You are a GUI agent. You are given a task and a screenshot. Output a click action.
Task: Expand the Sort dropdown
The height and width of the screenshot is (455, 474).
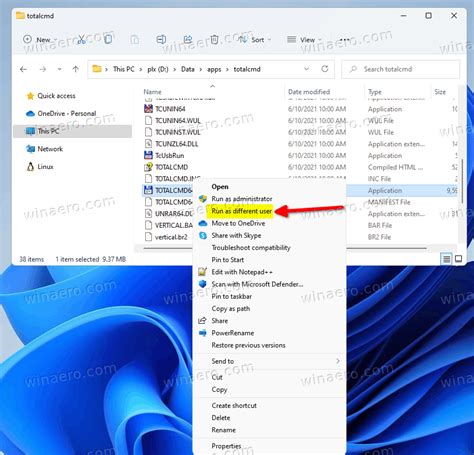tap(255, 40)
